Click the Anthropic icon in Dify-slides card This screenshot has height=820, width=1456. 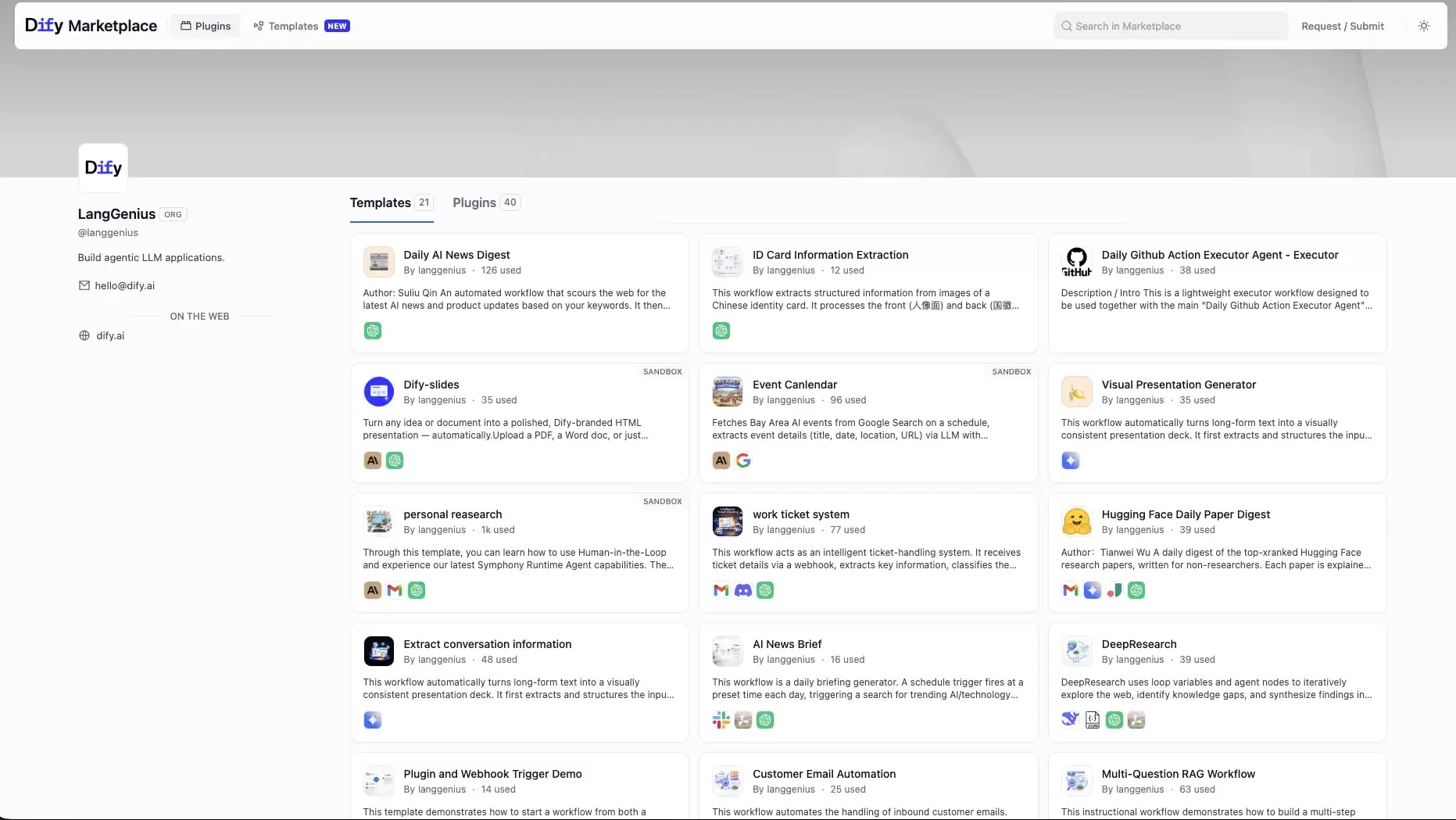click(373, 460)
